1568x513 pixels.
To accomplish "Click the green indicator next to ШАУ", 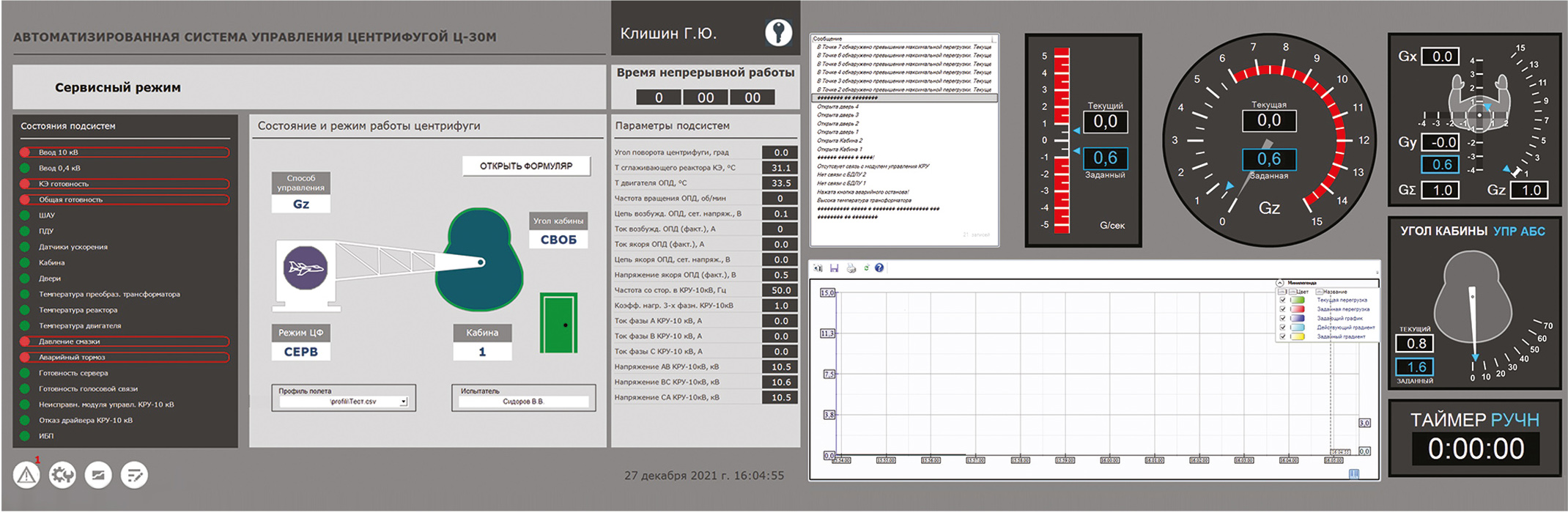I will [x=25, y=215].
